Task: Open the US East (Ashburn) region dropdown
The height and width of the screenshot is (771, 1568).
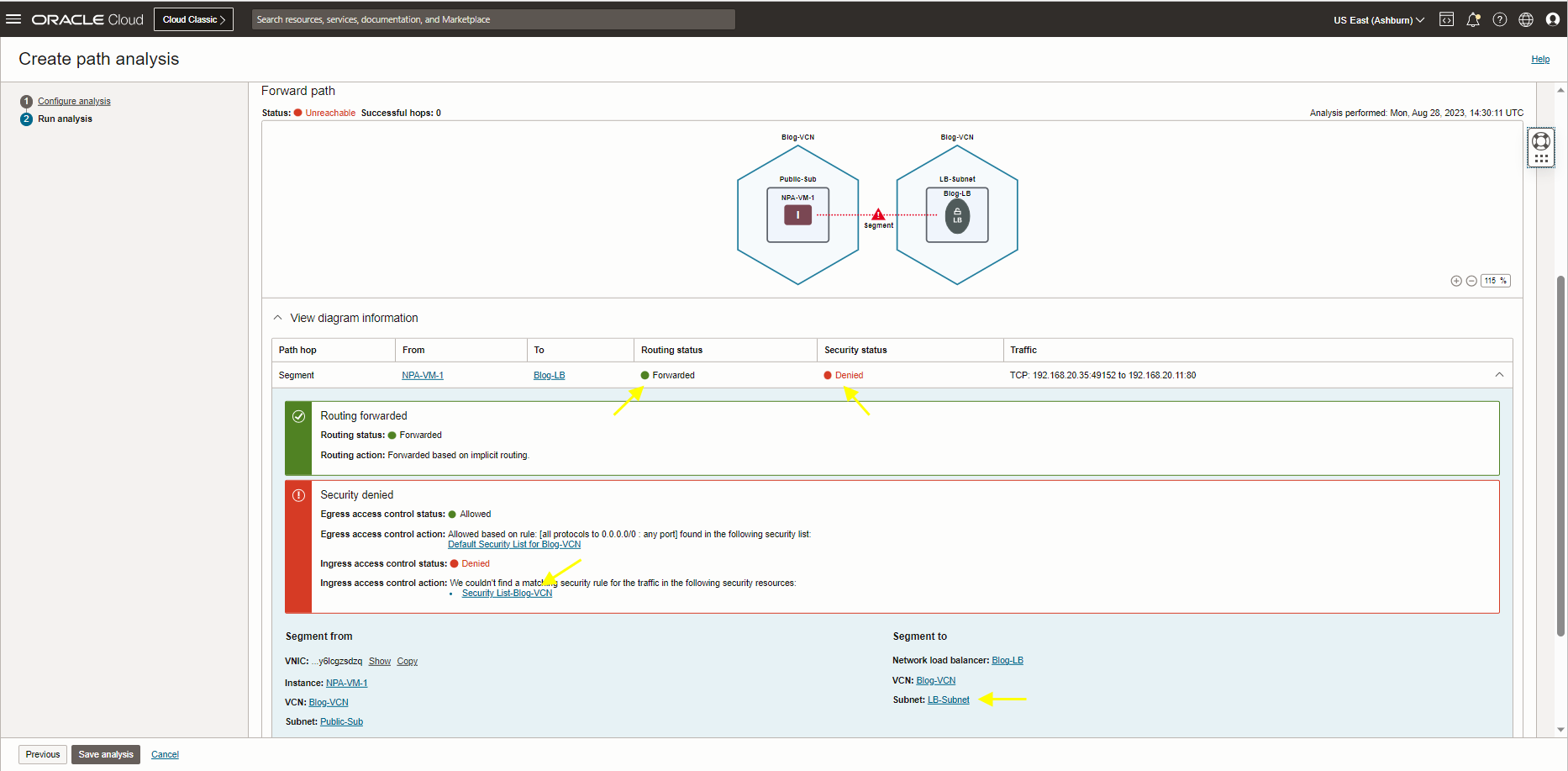Action: [1378, 20]
